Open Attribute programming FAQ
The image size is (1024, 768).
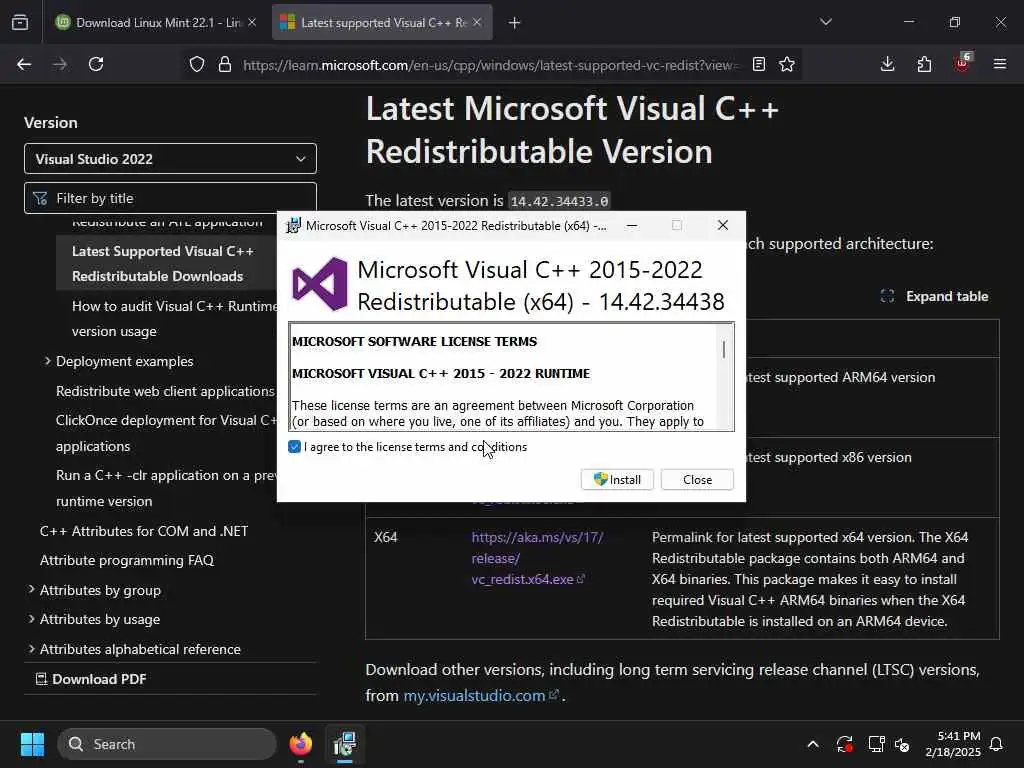pyautogui.click(x=127, y=560)
